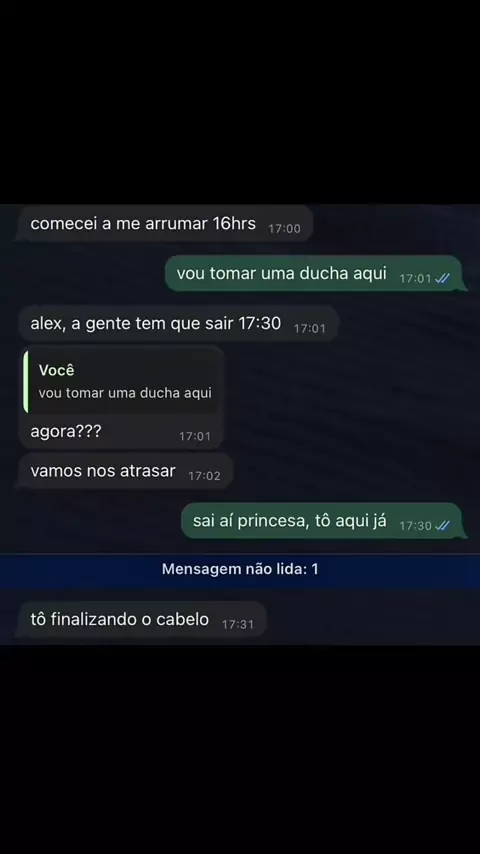
Task: Click the 17:30 timestamp on the 'princesa' message
Action: (415, 526)
